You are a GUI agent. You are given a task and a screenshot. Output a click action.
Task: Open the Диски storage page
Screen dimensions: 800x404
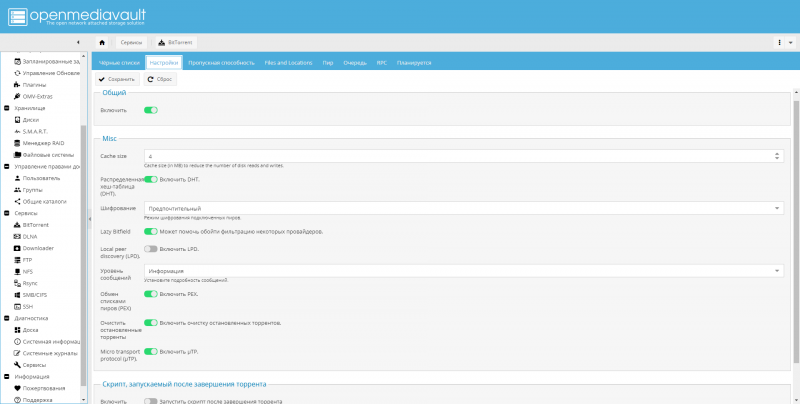[27, 120]
